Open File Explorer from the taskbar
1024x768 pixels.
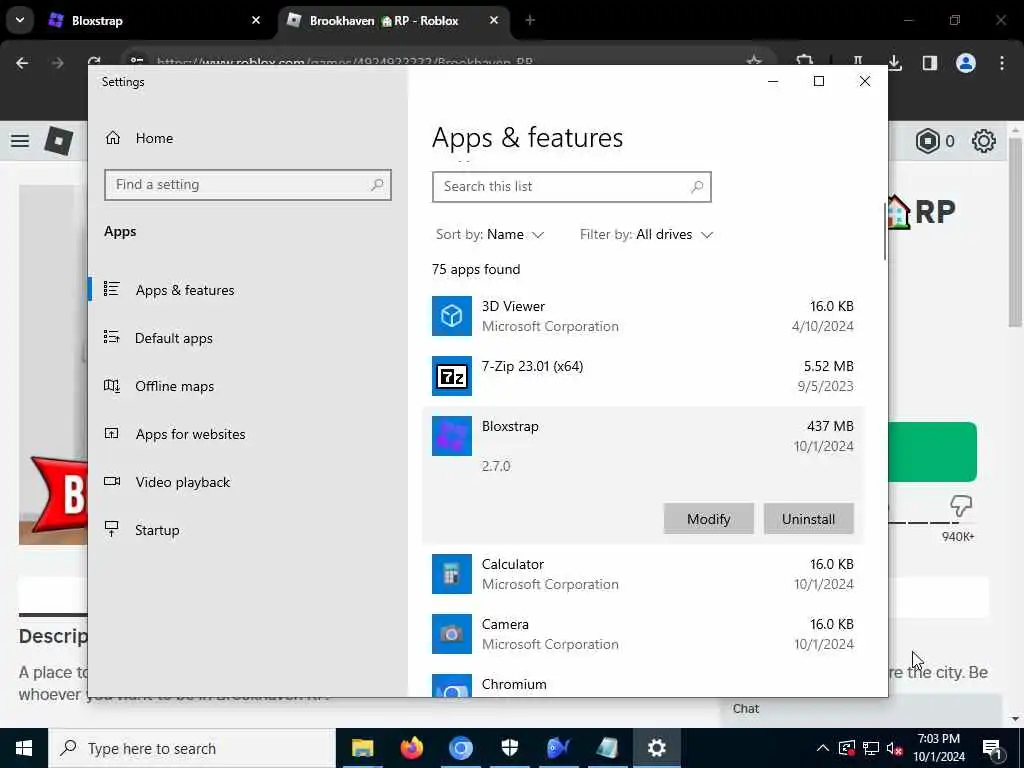tap(362, 748)
